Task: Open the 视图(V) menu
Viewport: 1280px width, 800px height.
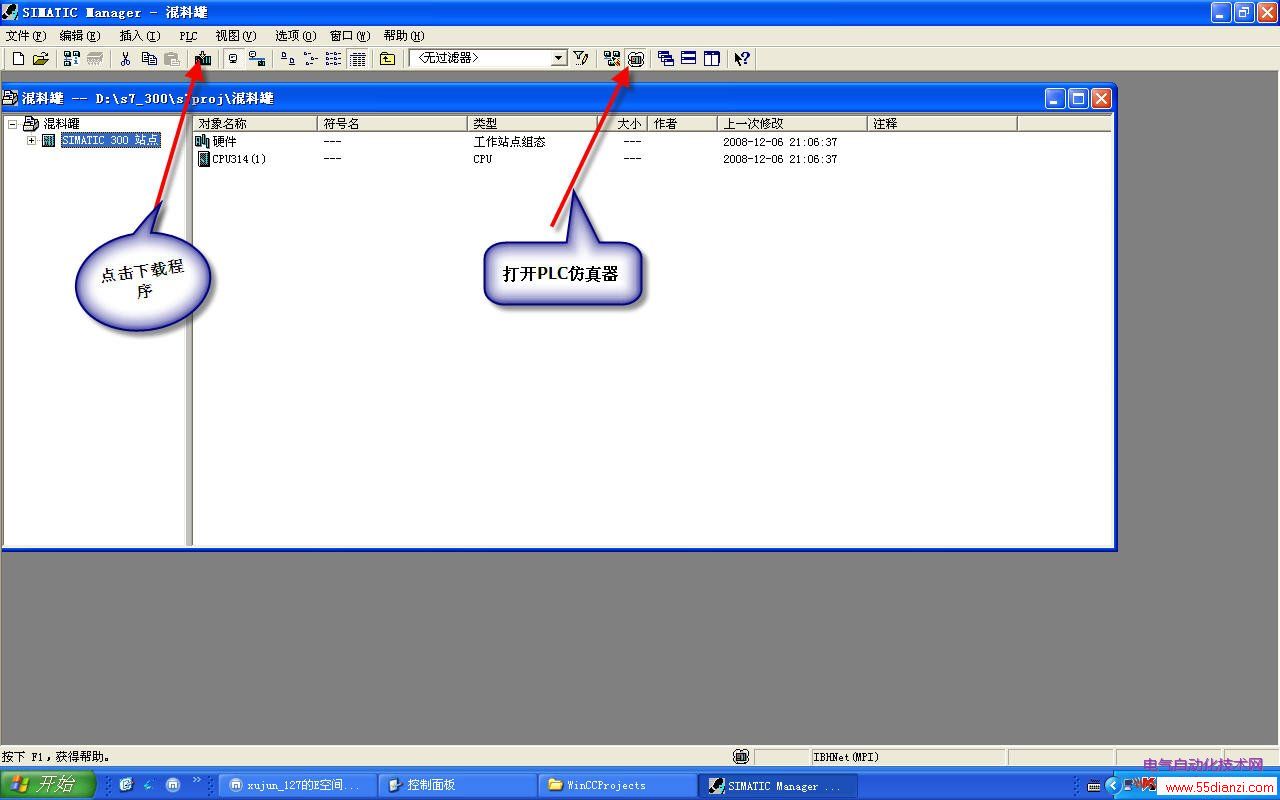Action: (236, 36)
